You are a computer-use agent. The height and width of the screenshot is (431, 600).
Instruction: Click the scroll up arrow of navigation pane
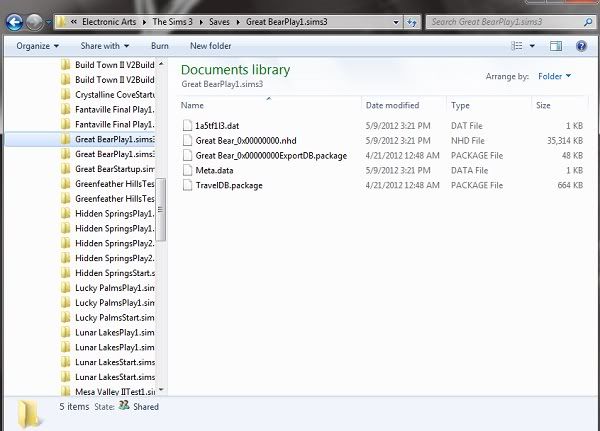pyautogui.click(x=161, y=64)
